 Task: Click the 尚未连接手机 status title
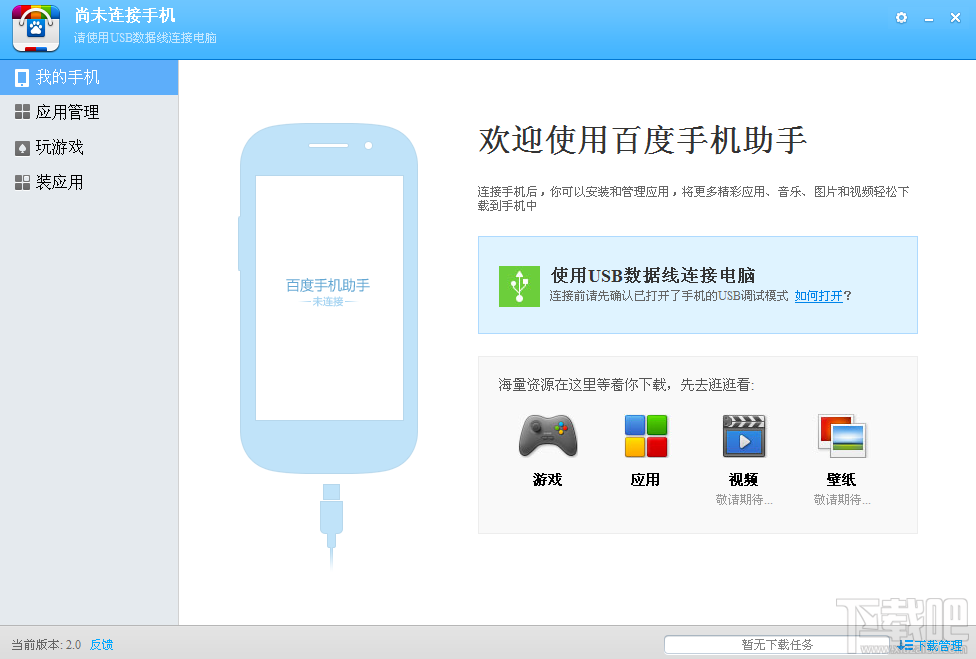[125, 16]
